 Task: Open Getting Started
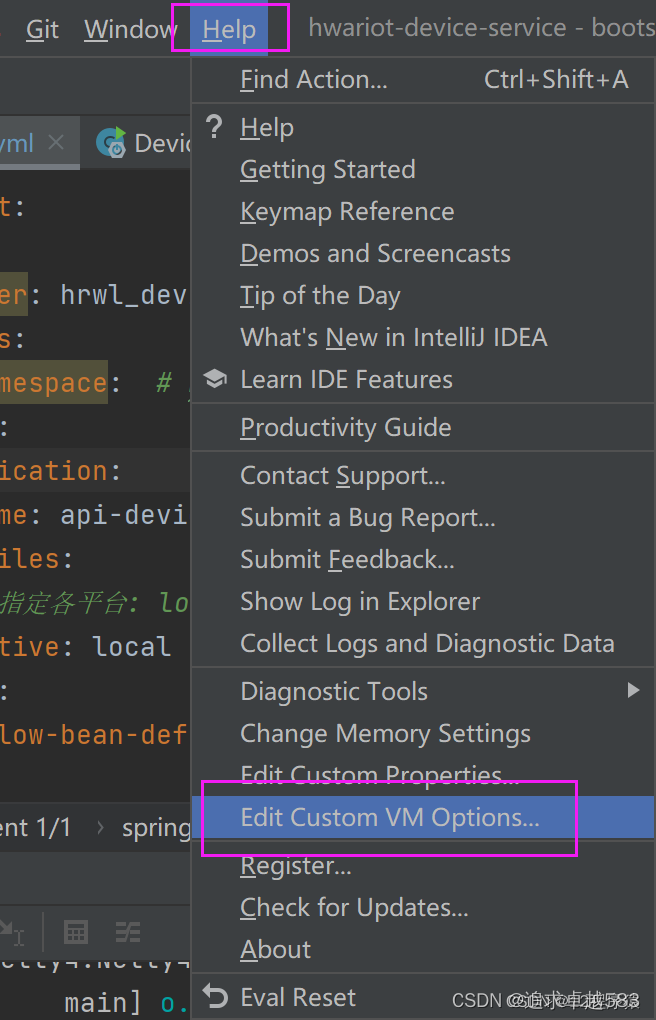[422, 169]
